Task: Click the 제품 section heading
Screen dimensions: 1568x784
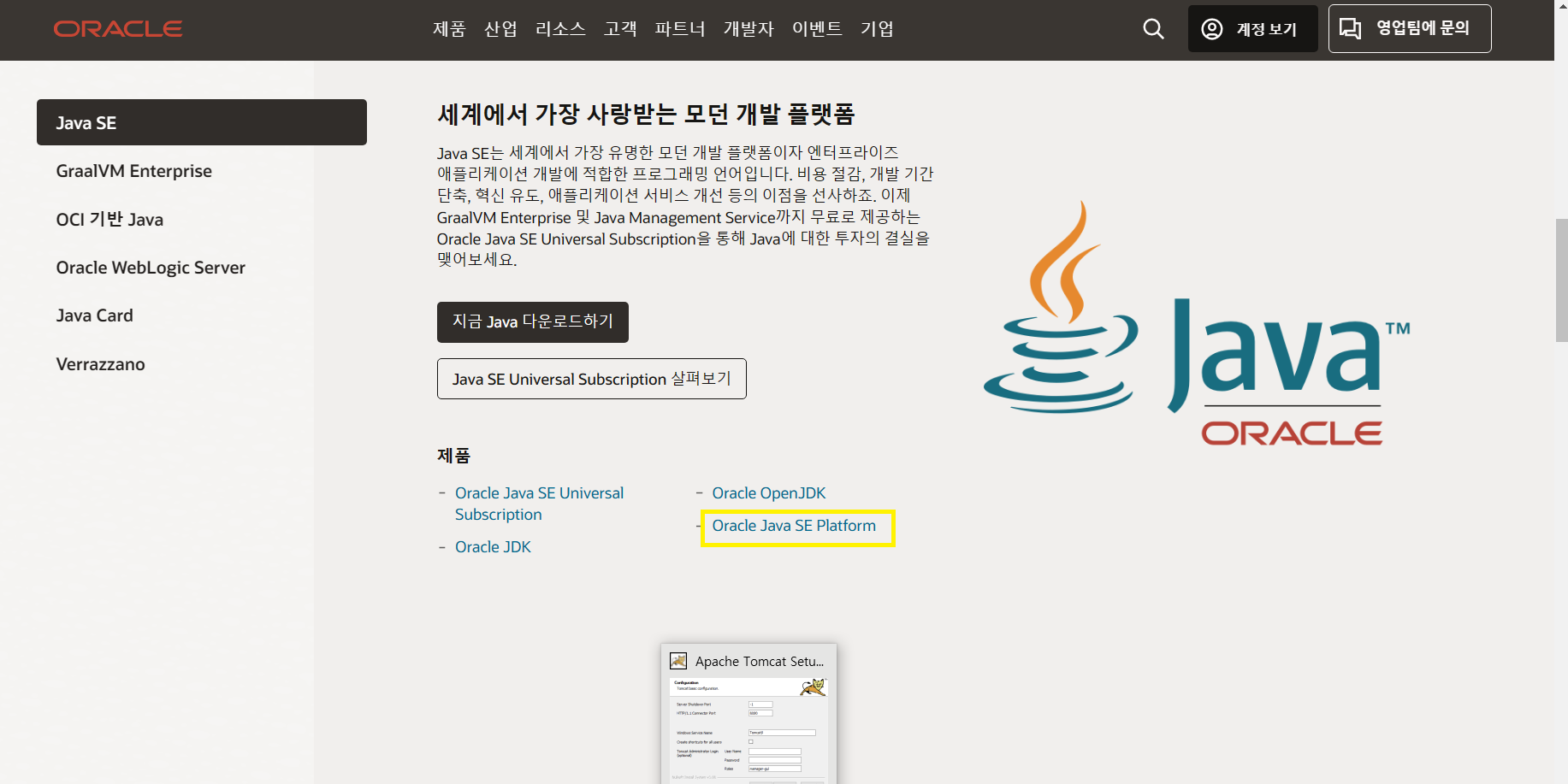Action: (453, 456)
